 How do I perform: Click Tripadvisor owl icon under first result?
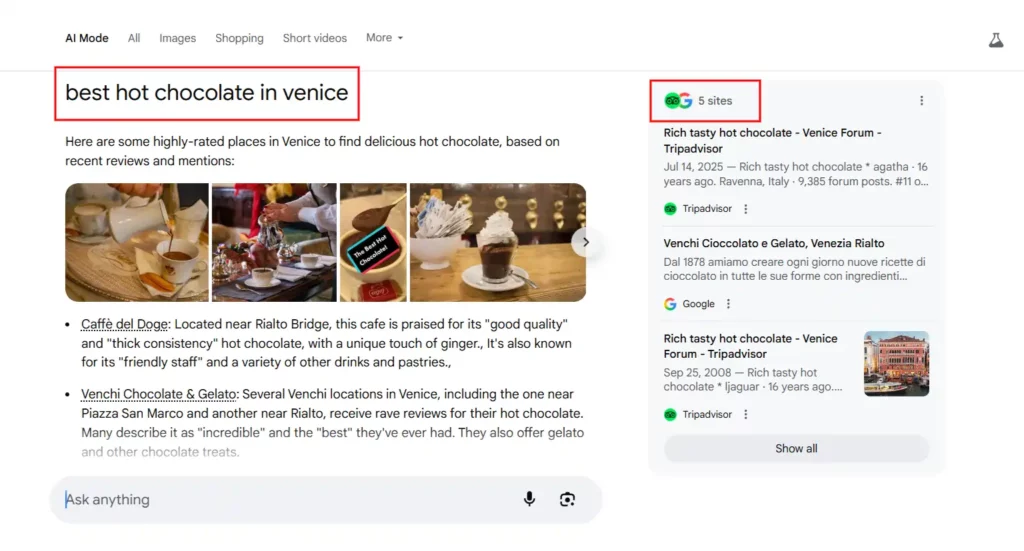[670, 209]
